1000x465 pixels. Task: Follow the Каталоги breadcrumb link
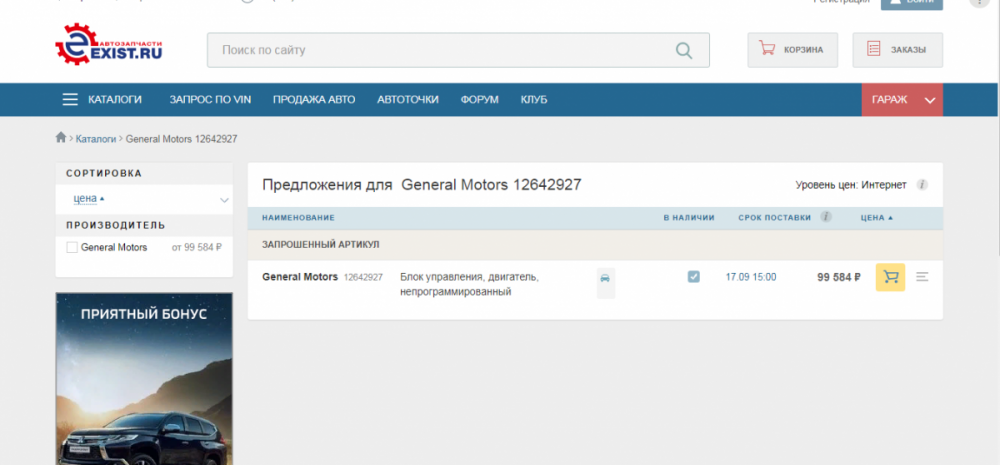(x=96, y=138)
